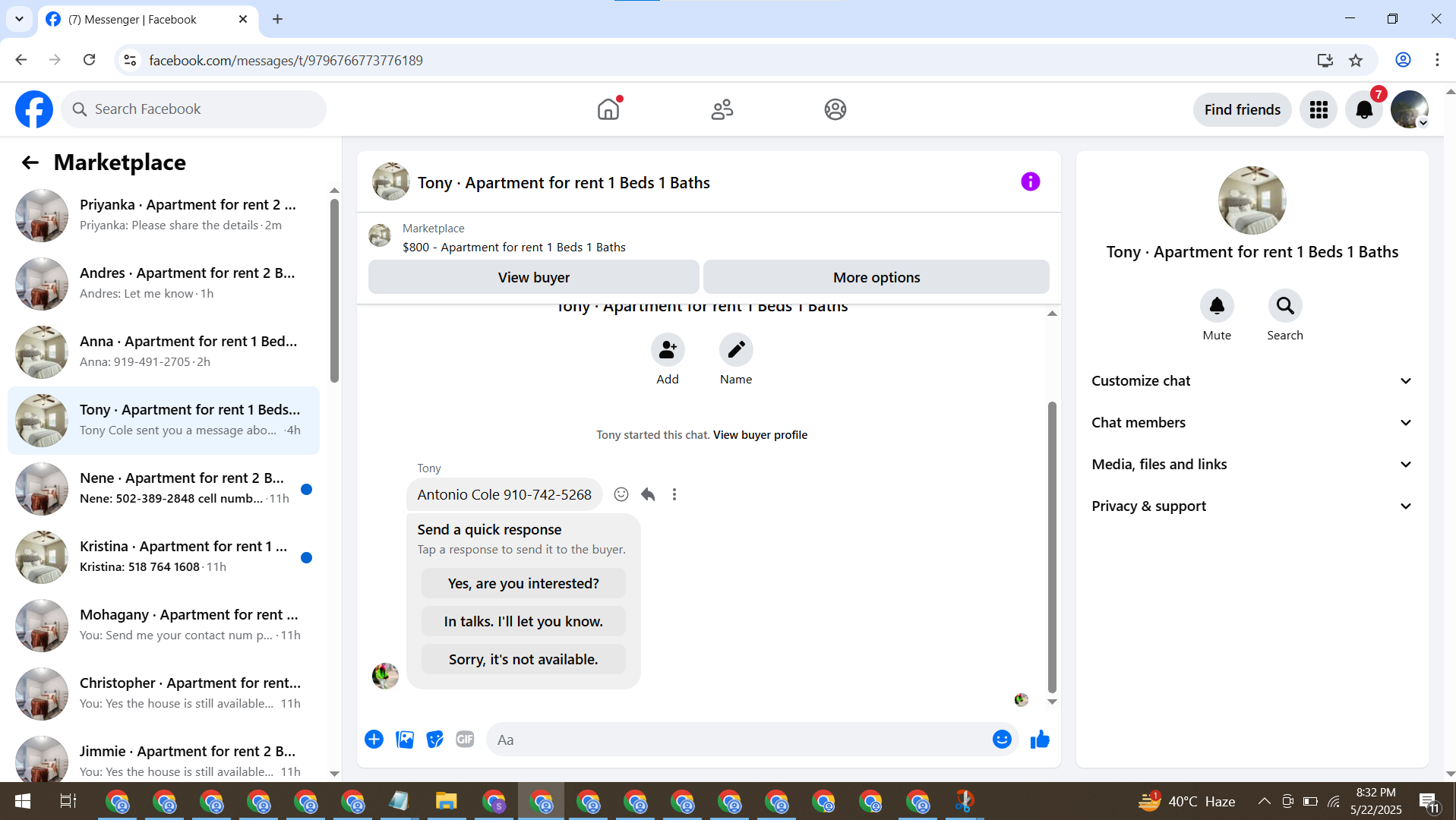Viewport: 1456px width, 820px height.
Task: Open the View buyer profile link
Action: tap(760, 435)
